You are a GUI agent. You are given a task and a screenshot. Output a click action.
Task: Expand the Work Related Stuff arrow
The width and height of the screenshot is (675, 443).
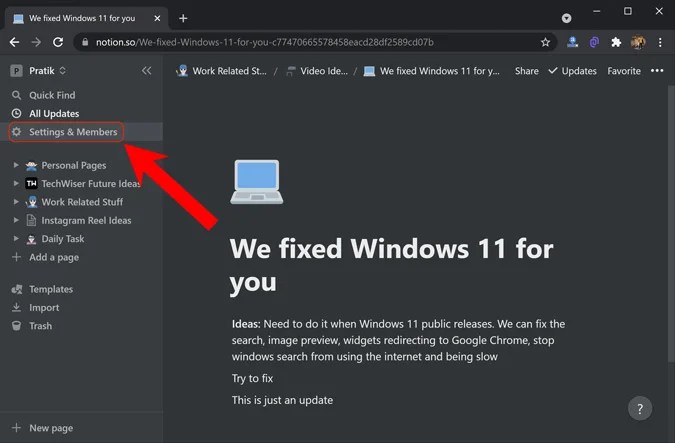(16, 201)
